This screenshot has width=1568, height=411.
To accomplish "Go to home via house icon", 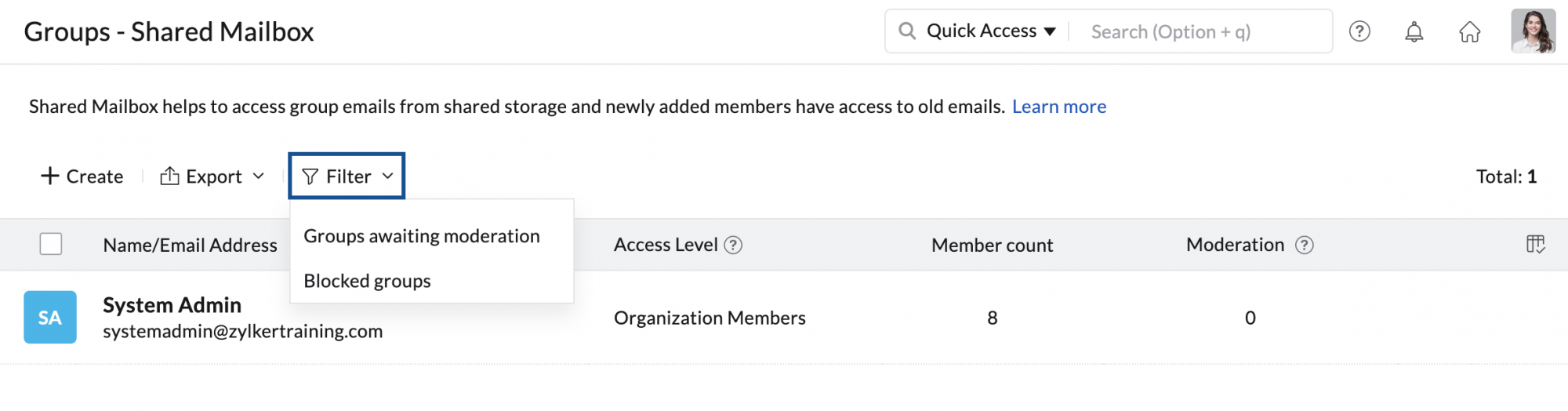I will click(1469, 31).
